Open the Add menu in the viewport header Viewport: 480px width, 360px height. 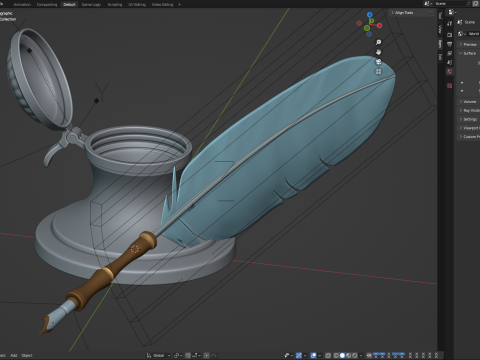click(14, 355)
